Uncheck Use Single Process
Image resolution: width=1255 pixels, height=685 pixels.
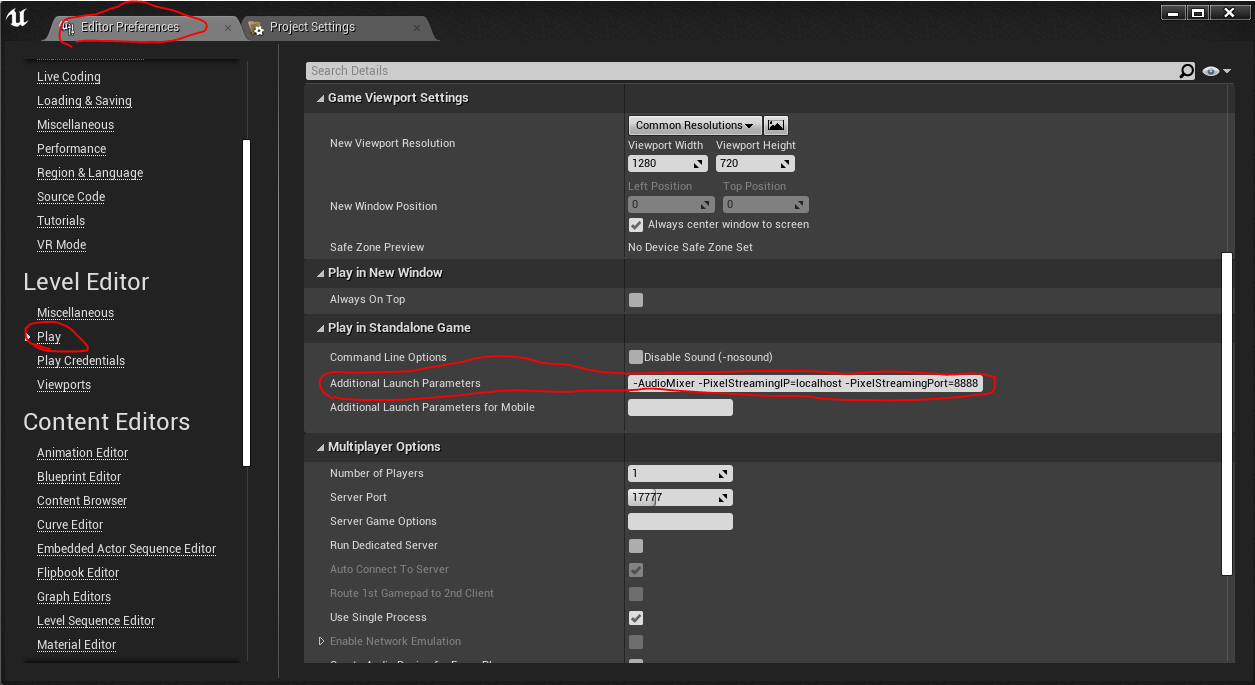[636, 618]
